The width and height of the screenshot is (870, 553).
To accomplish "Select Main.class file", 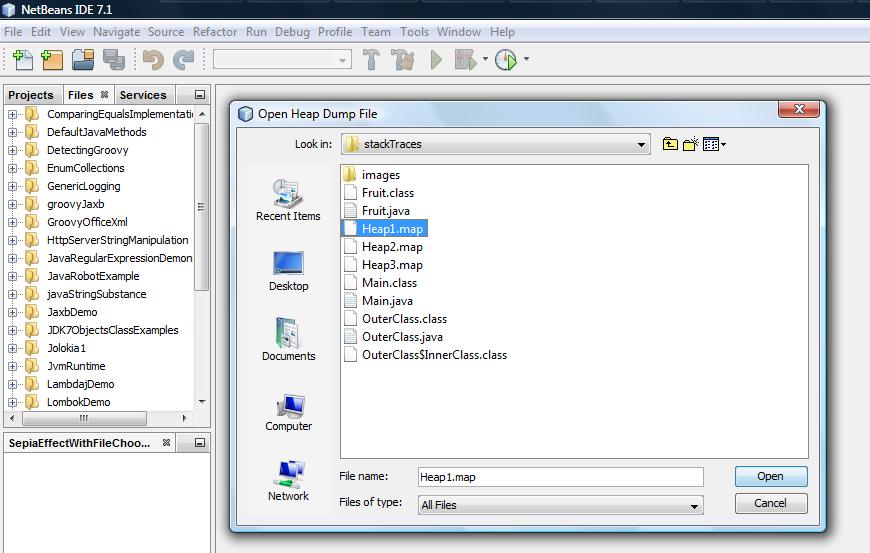I will (x=380, y=283).
